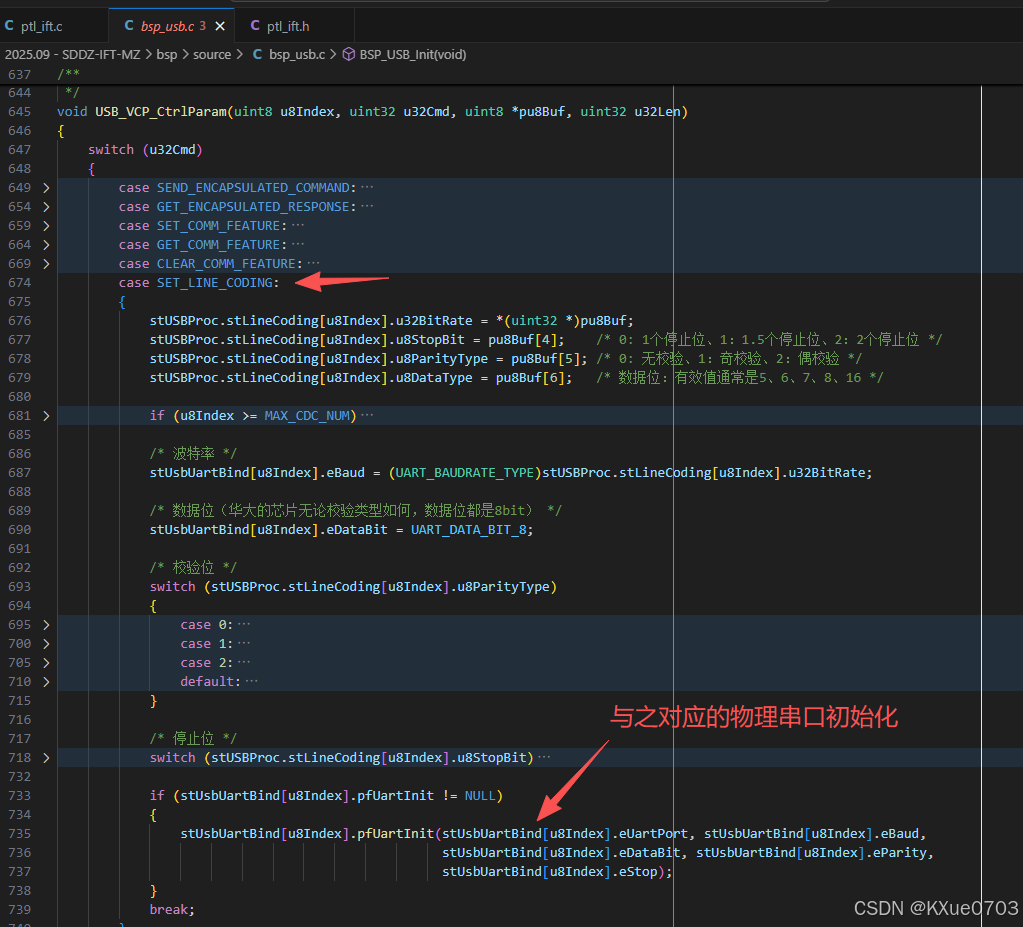Viewport: 1023px width, 927px height.
Task: Click the cube symbol icon in breadcrumb
Action: (x=349, y=54)
